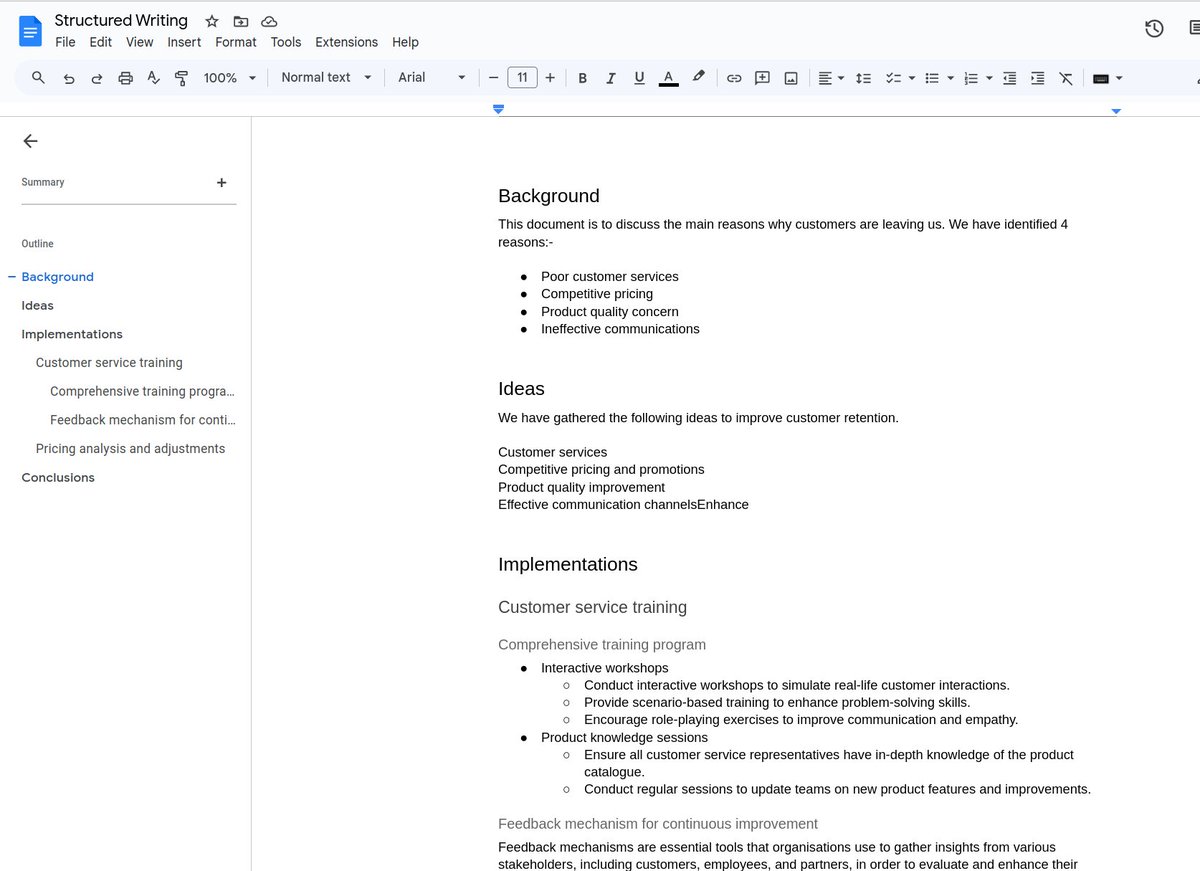Go to Comprehensive training program outline entry
This screenshot has width=1200, height=871.
(142, 391)
